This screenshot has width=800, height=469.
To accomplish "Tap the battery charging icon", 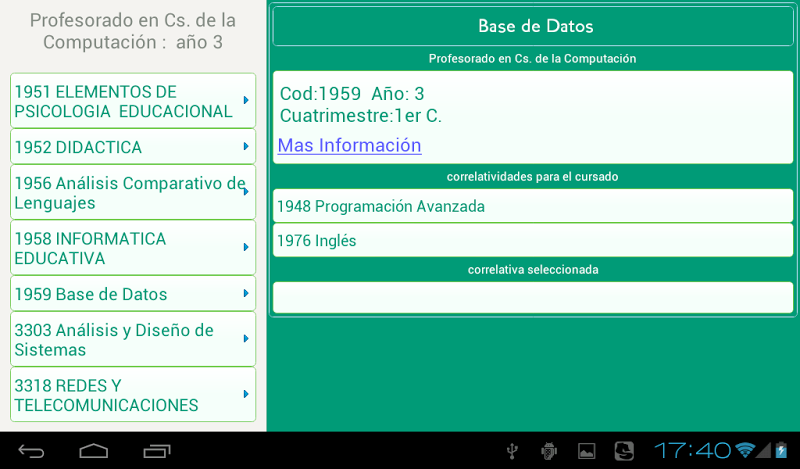I will [x=781, y=450].
